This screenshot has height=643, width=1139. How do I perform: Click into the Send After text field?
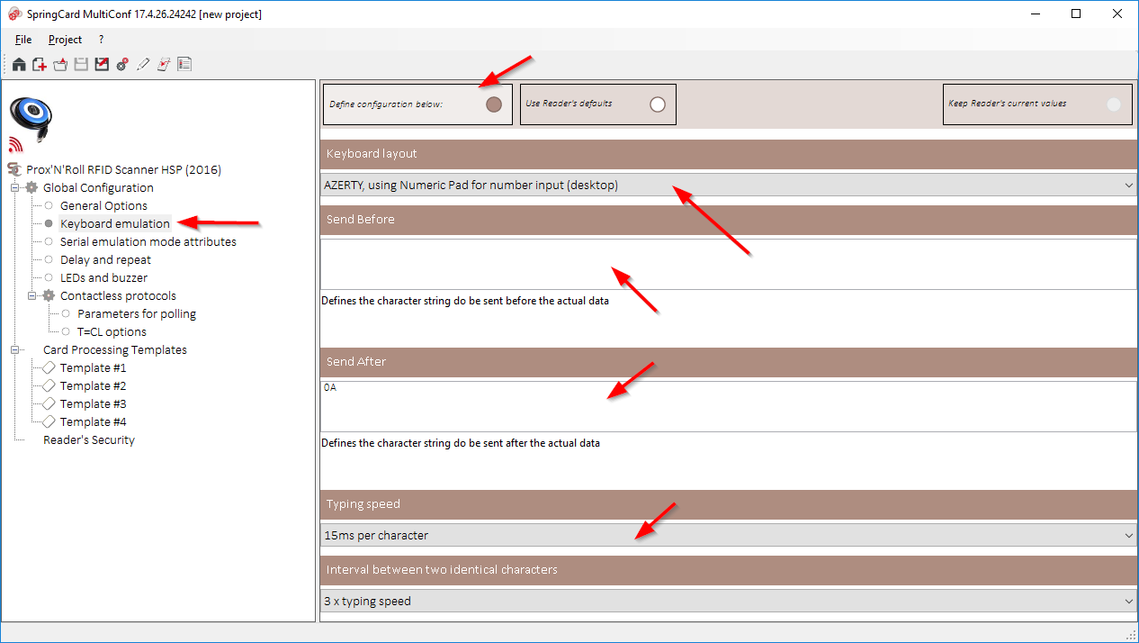click(x=728, y=406)
